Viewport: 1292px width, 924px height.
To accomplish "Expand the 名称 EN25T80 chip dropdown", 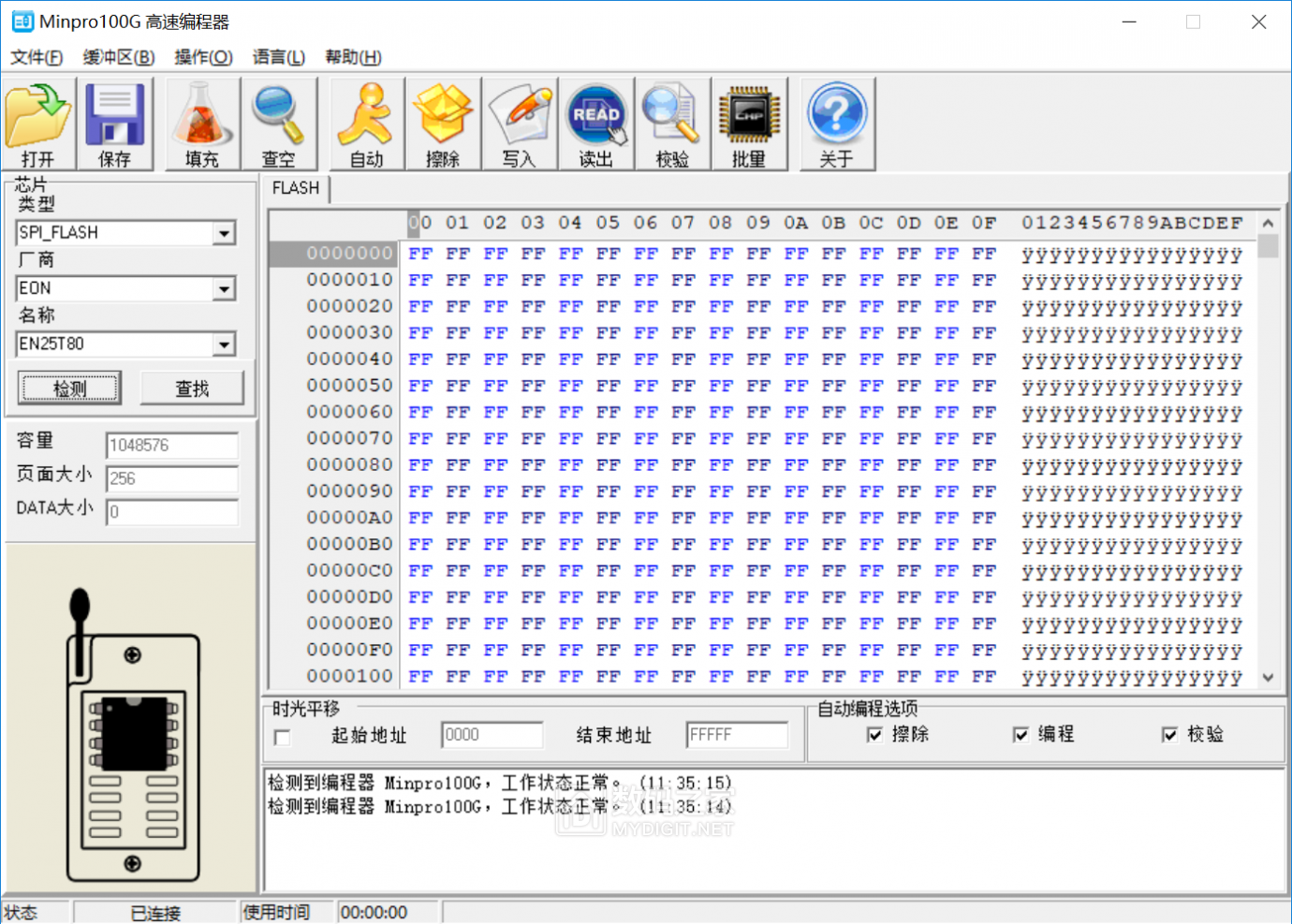I will click(224, 345).
